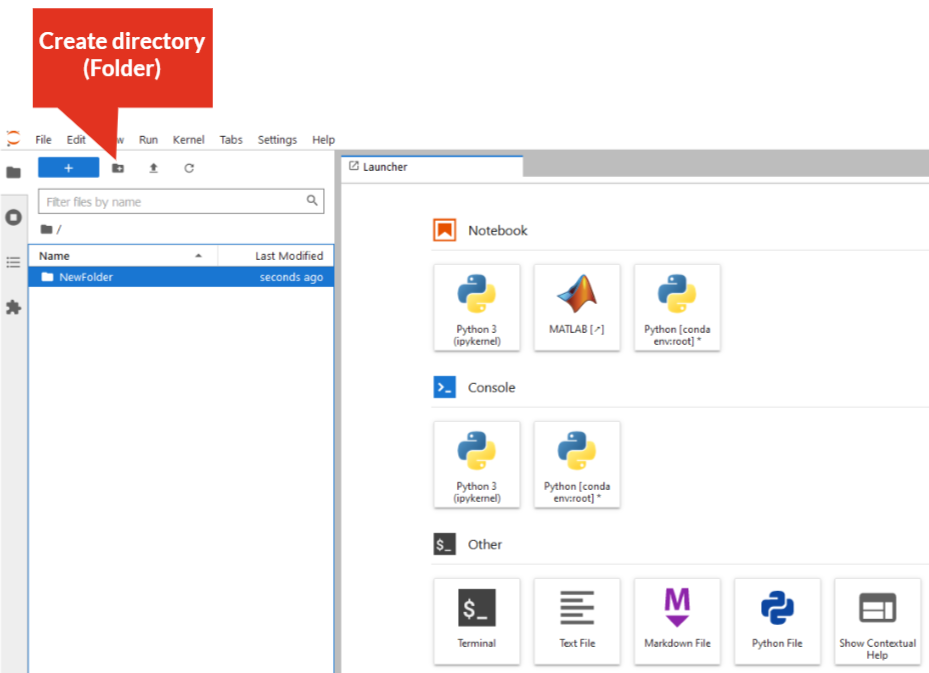Open the File menu
The height and width of the screenshot is (673, 929).
pyautogui.click(x=43, y=140)
